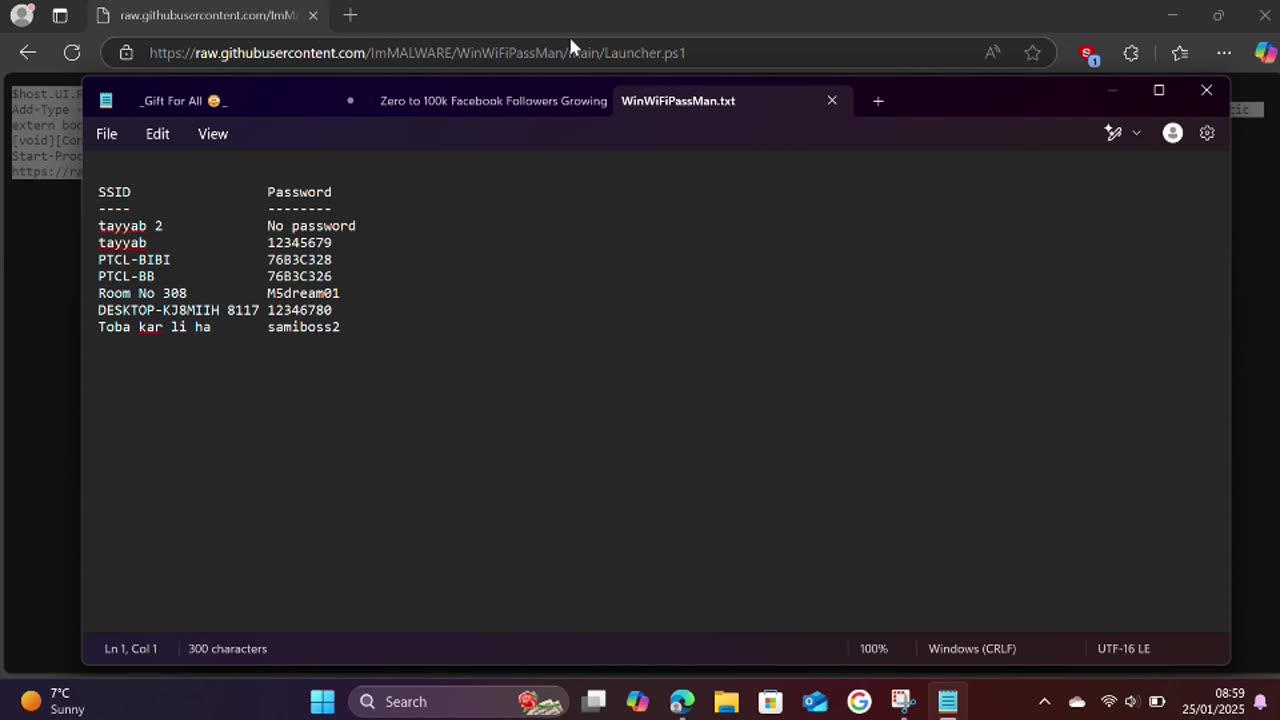Select the WinWiFiPassMan.txt tab
The width and height of the screenshot is (1280, 720).
pyautogui.click(x=678, y=101)
